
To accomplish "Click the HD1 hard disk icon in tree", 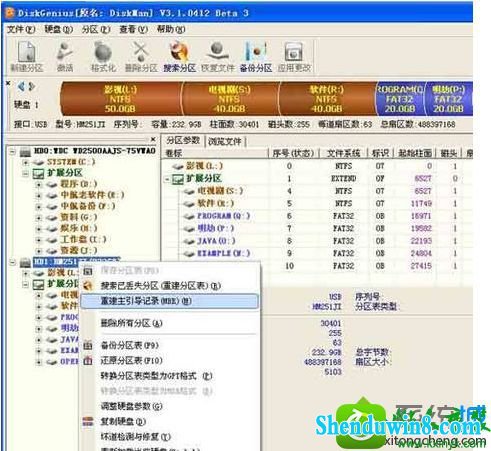I will click(25, 263).
